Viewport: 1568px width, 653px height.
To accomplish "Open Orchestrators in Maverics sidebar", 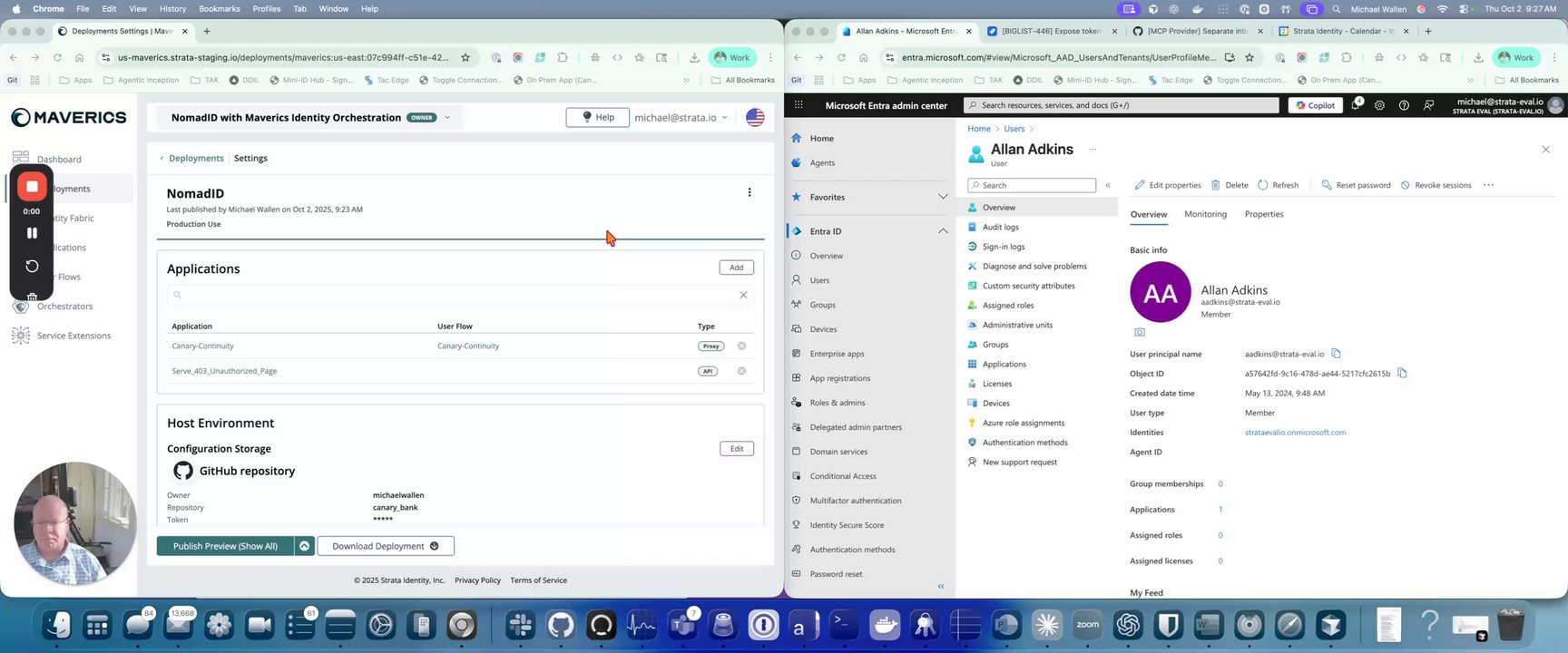I will tap(64, 307).
